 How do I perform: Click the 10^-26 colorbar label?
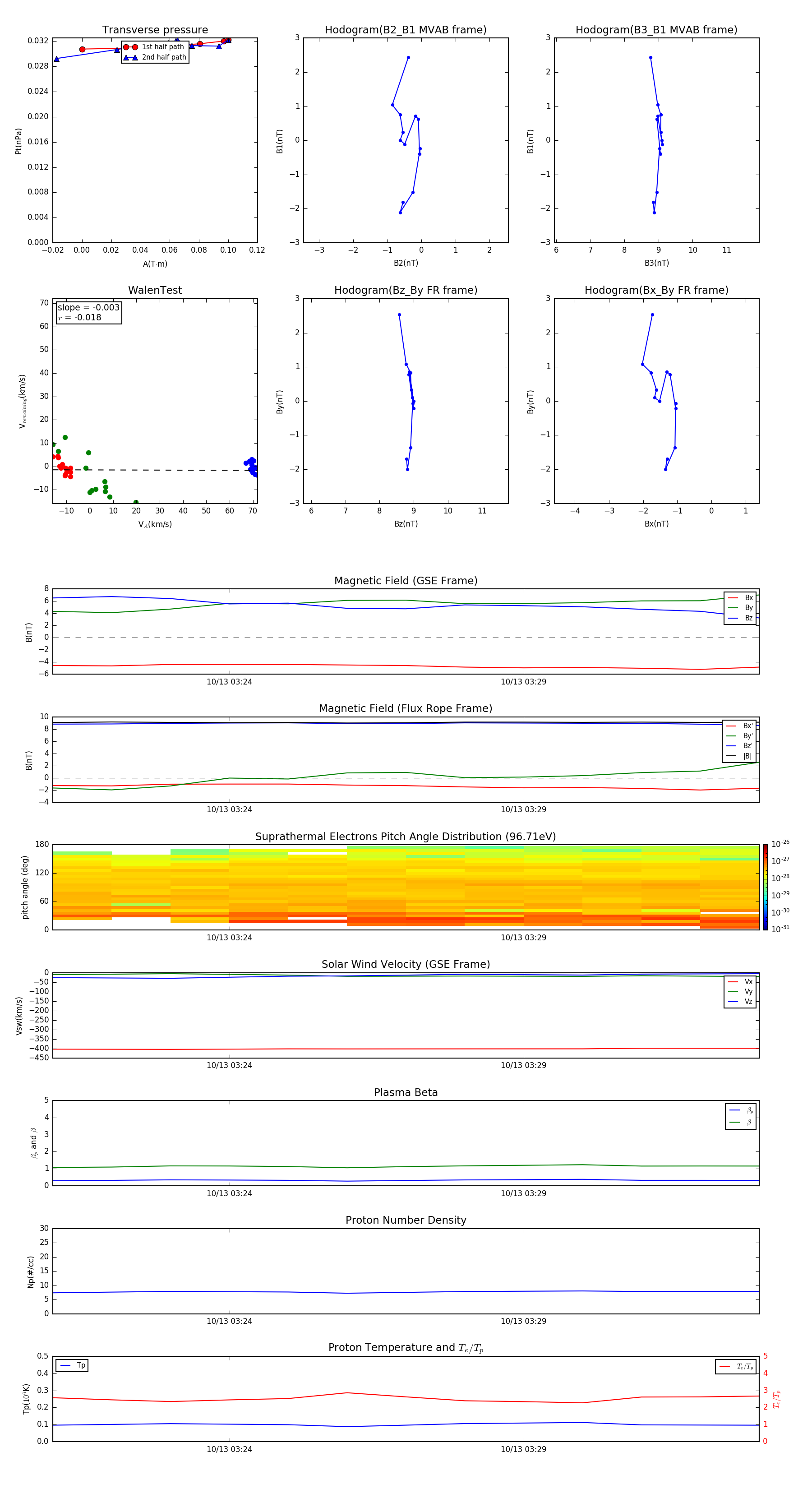(780, 844)
